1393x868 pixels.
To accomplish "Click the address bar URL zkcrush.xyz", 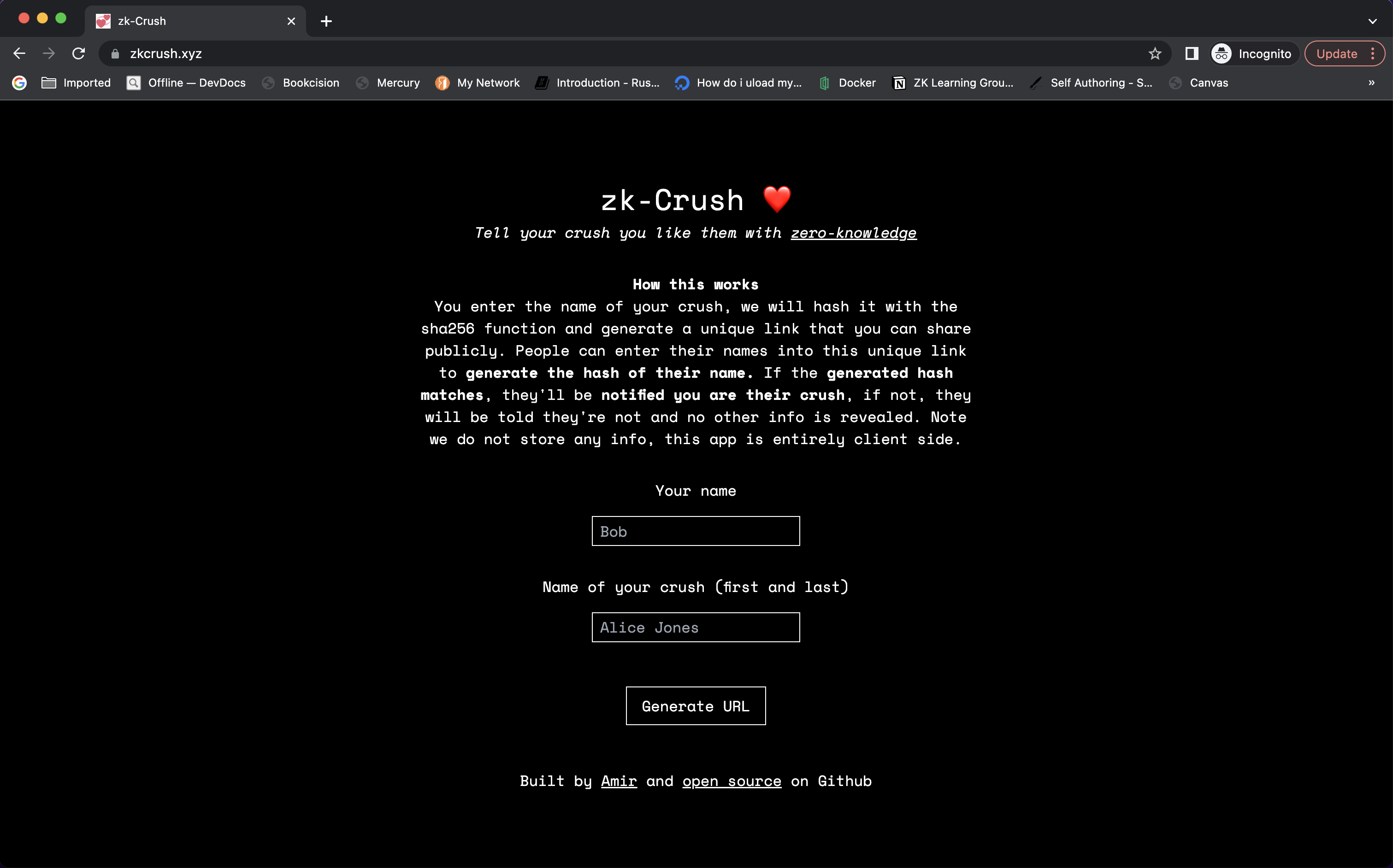I will (x=166, y=53).
